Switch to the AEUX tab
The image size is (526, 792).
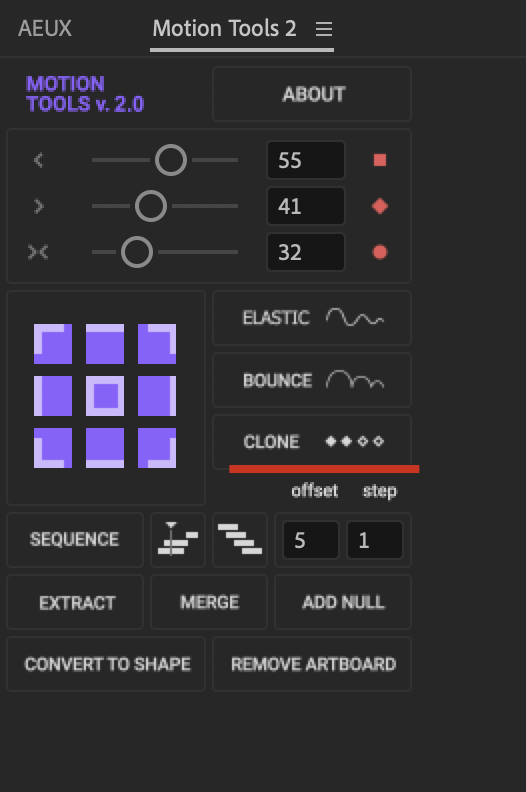point(45,28)
